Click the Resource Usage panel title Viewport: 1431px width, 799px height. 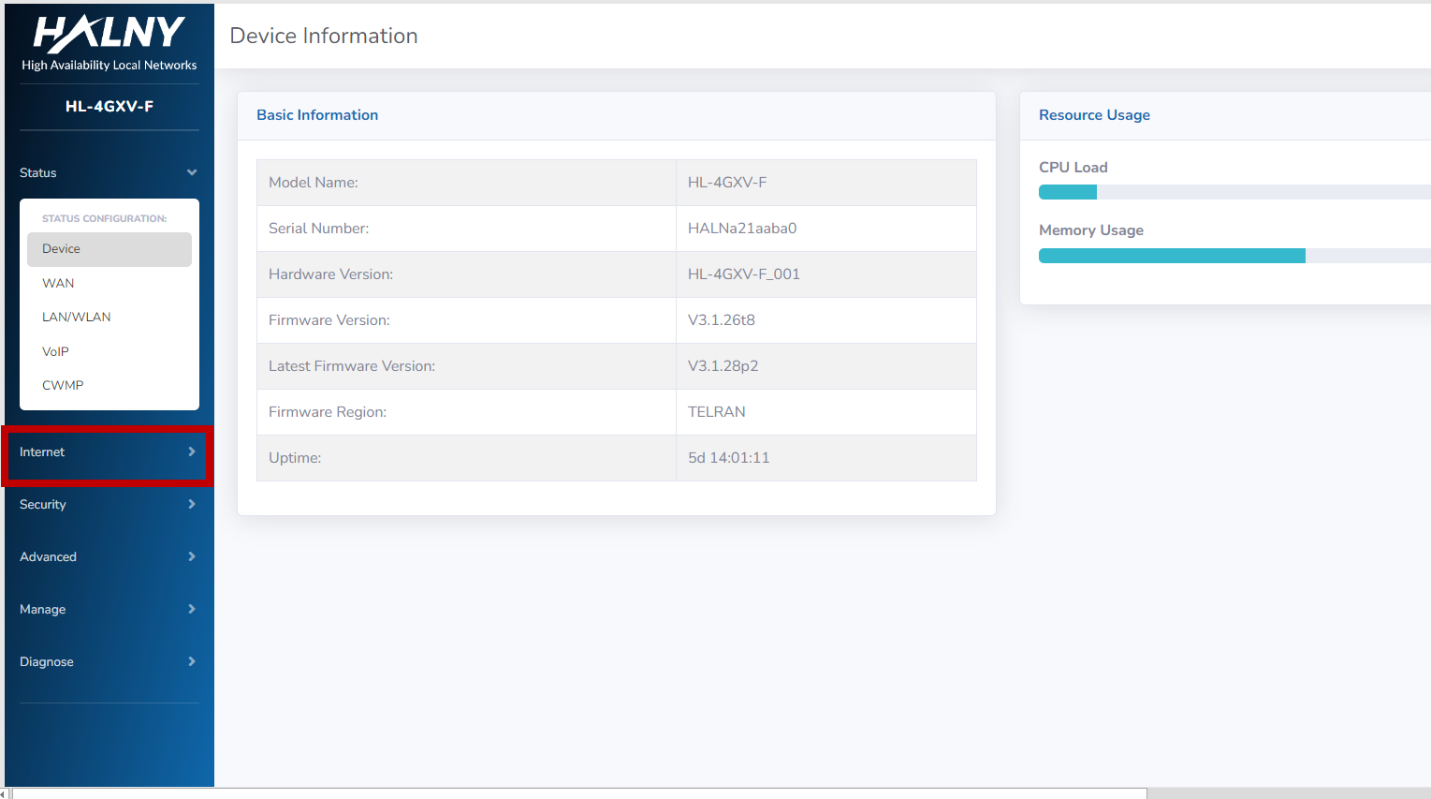coord(1094,115)
